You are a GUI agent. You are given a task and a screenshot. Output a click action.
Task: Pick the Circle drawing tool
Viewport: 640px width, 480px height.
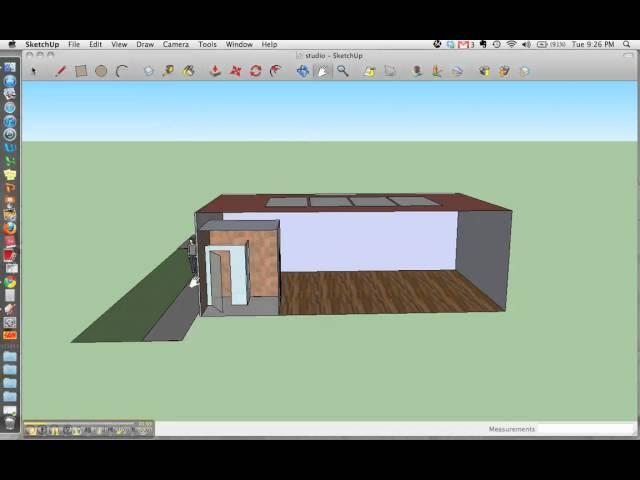pos(101,71)
